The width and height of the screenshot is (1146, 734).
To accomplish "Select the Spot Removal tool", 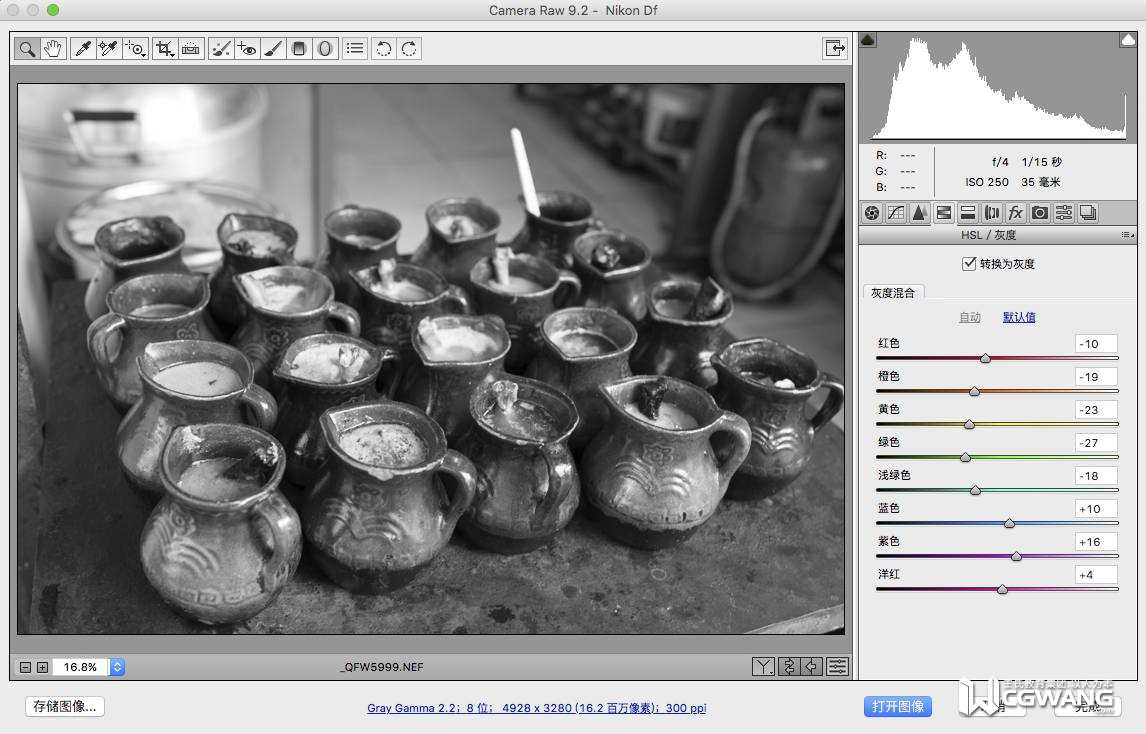I will [221, 48].
